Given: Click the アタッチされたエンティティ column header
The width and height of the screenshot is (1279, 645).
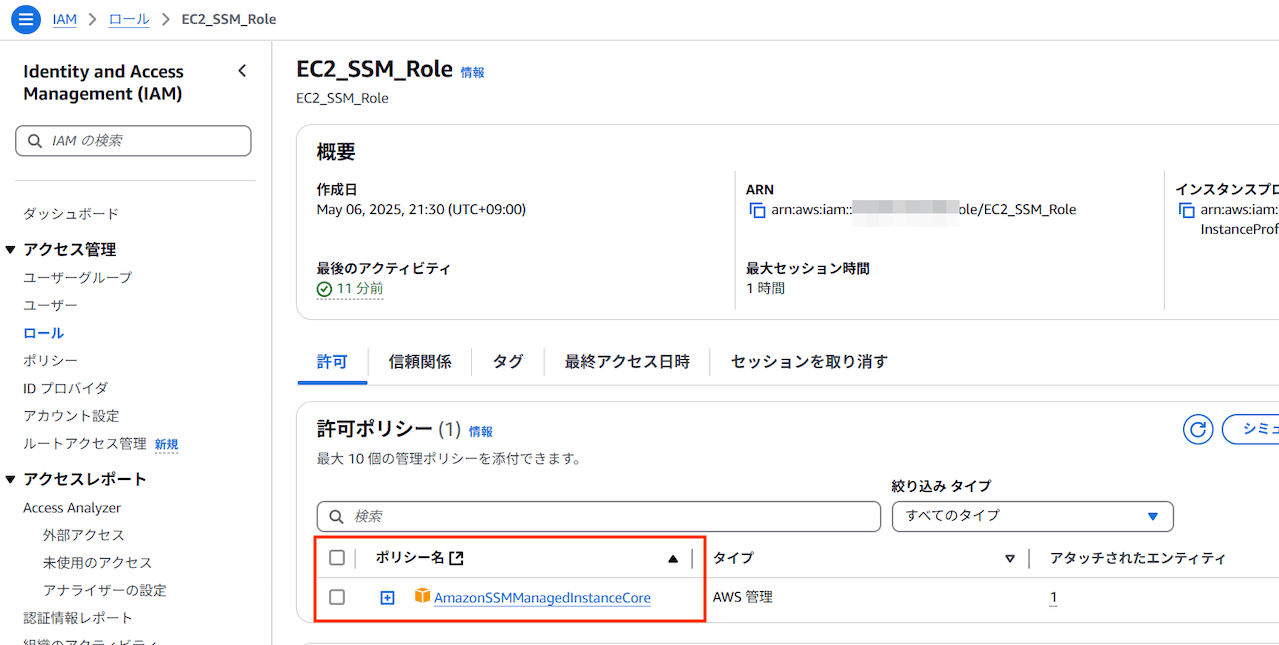Looking at the screenshot, I should (1138, 558).
